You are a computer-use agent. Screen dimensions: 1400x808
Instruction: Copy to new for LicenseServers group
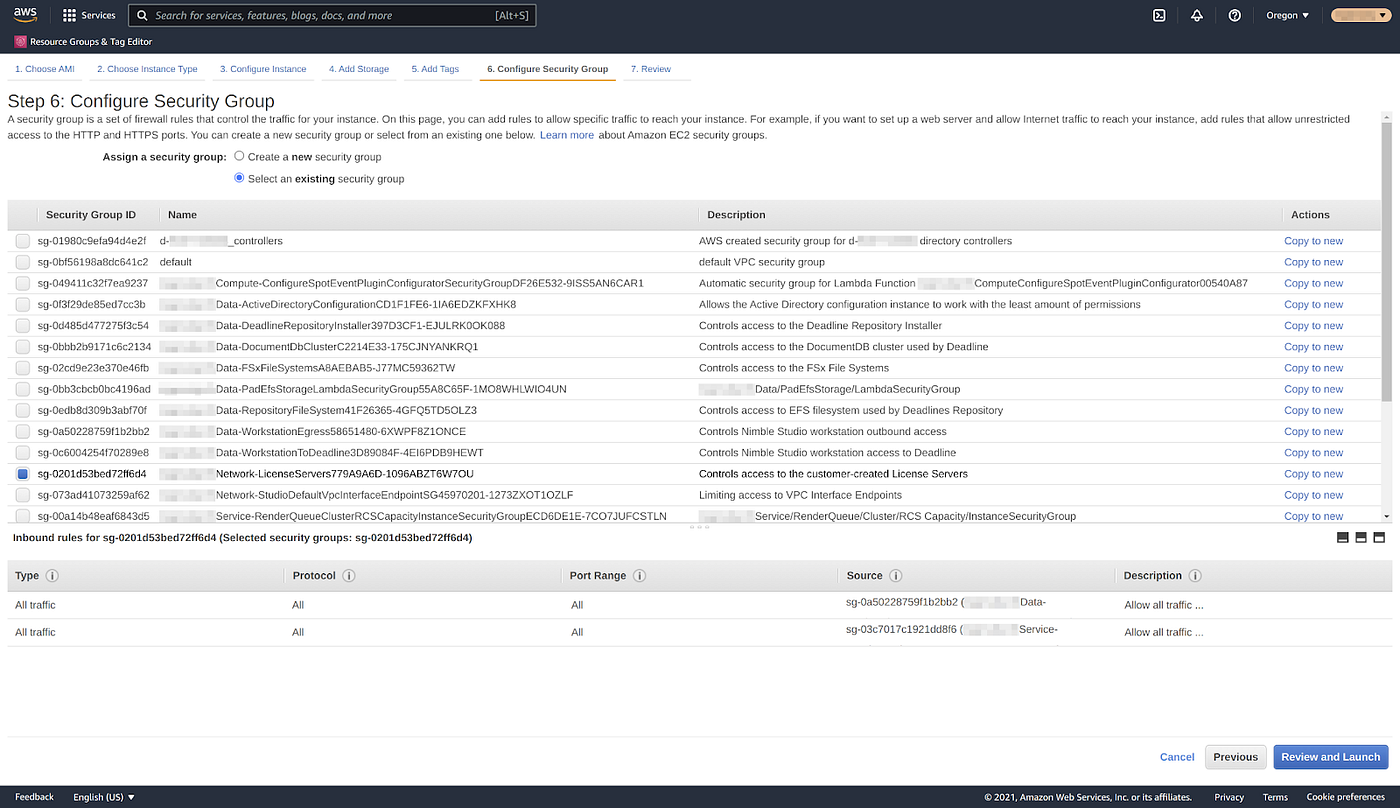click(x=1314, y=474)
